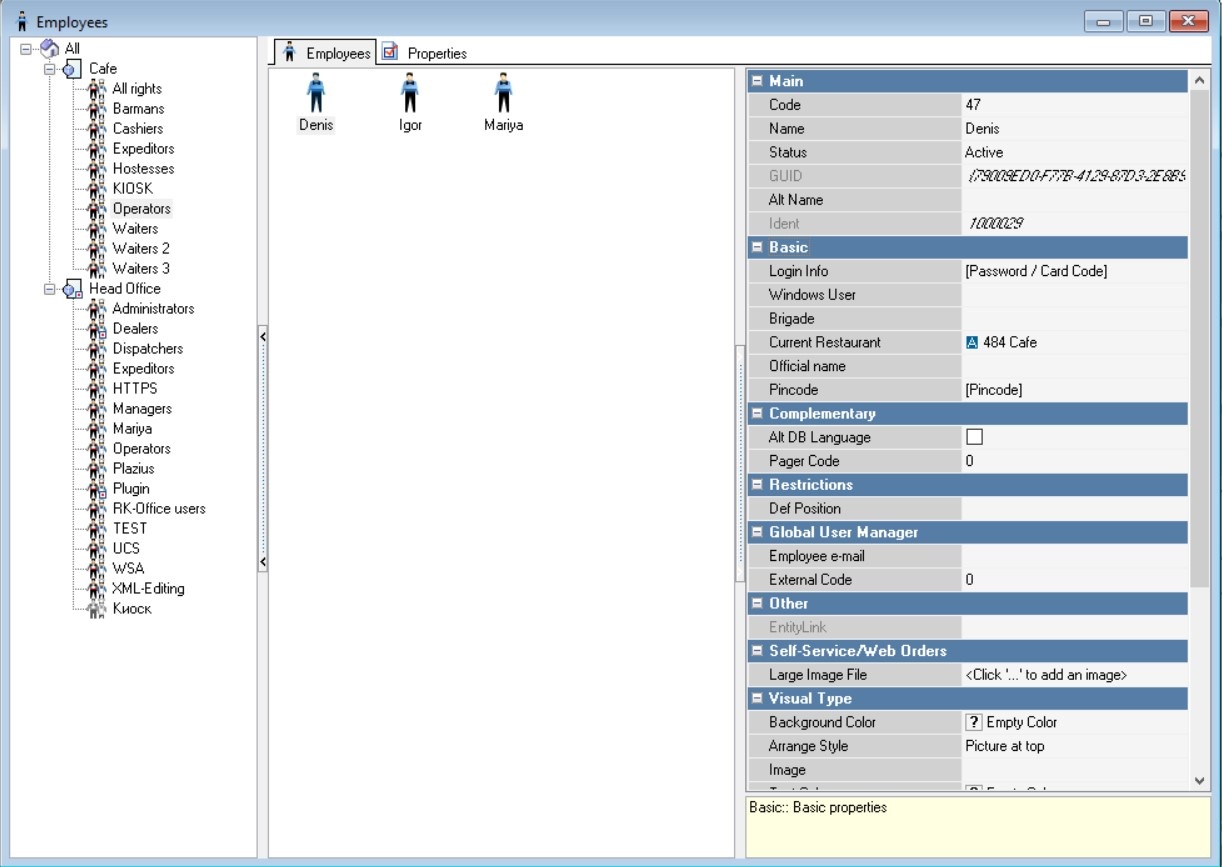Viewport: 1222px width, 867px height.
Task: Click the Name field value Denis
Action: click(x=982, y=129)
